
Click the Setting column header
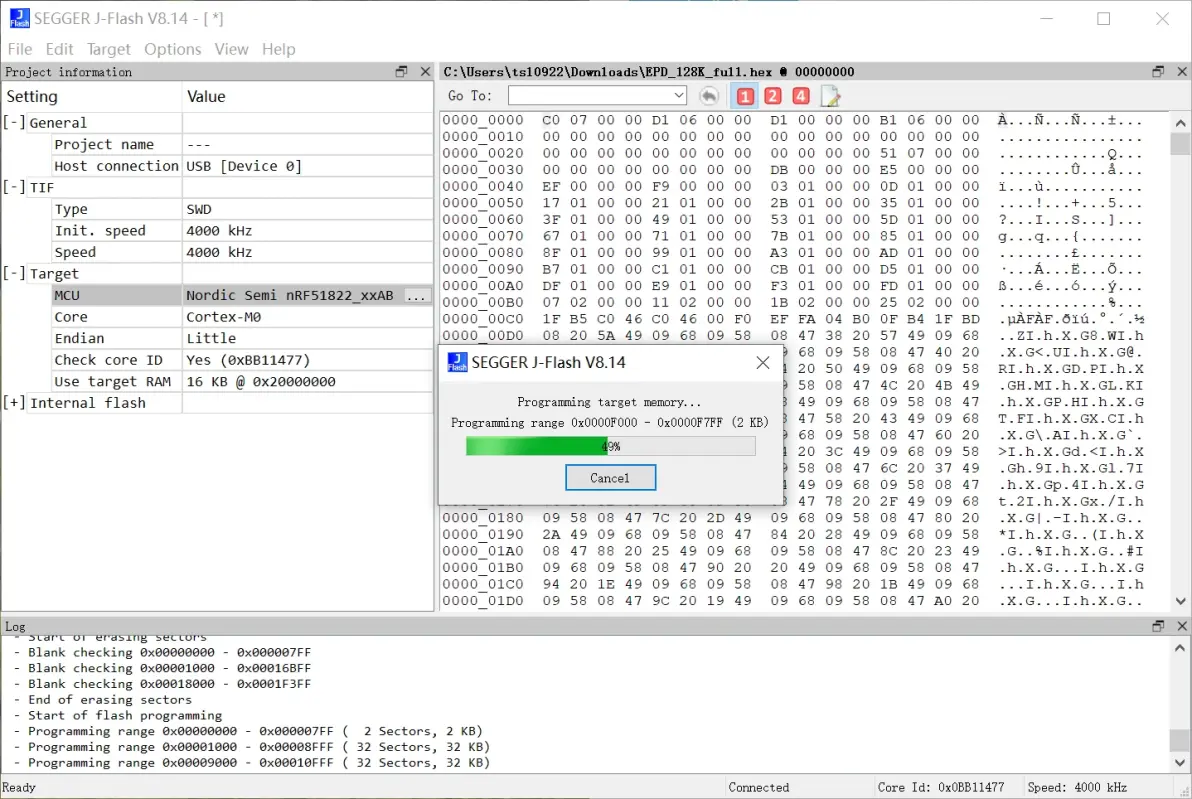click(91, 97)
